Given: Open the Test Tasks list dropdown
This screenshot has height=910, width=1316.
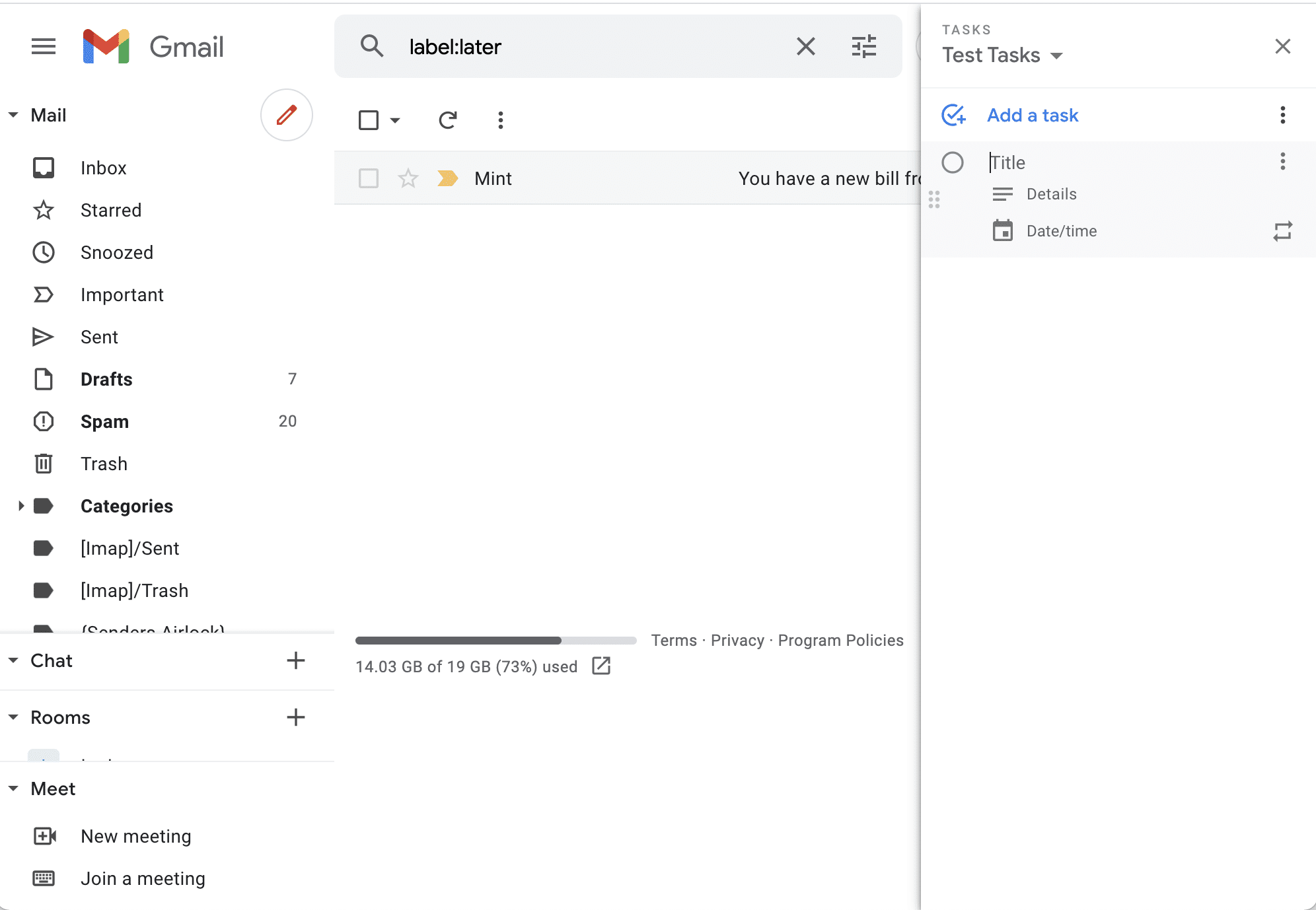Looking at the screenshot, I should 1056,55.
